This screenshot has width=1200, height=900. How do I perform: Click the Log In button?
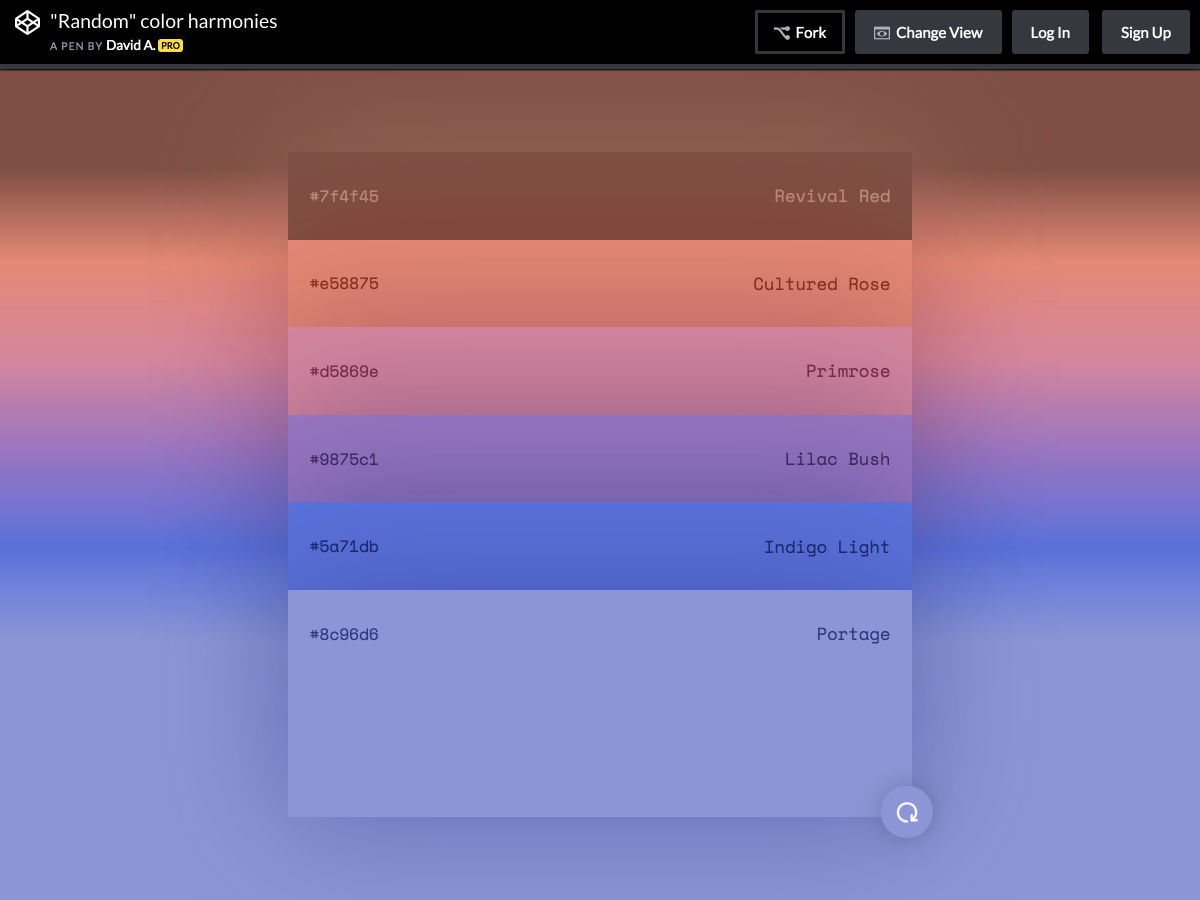pyautogui.click(x=1050, y=32)
